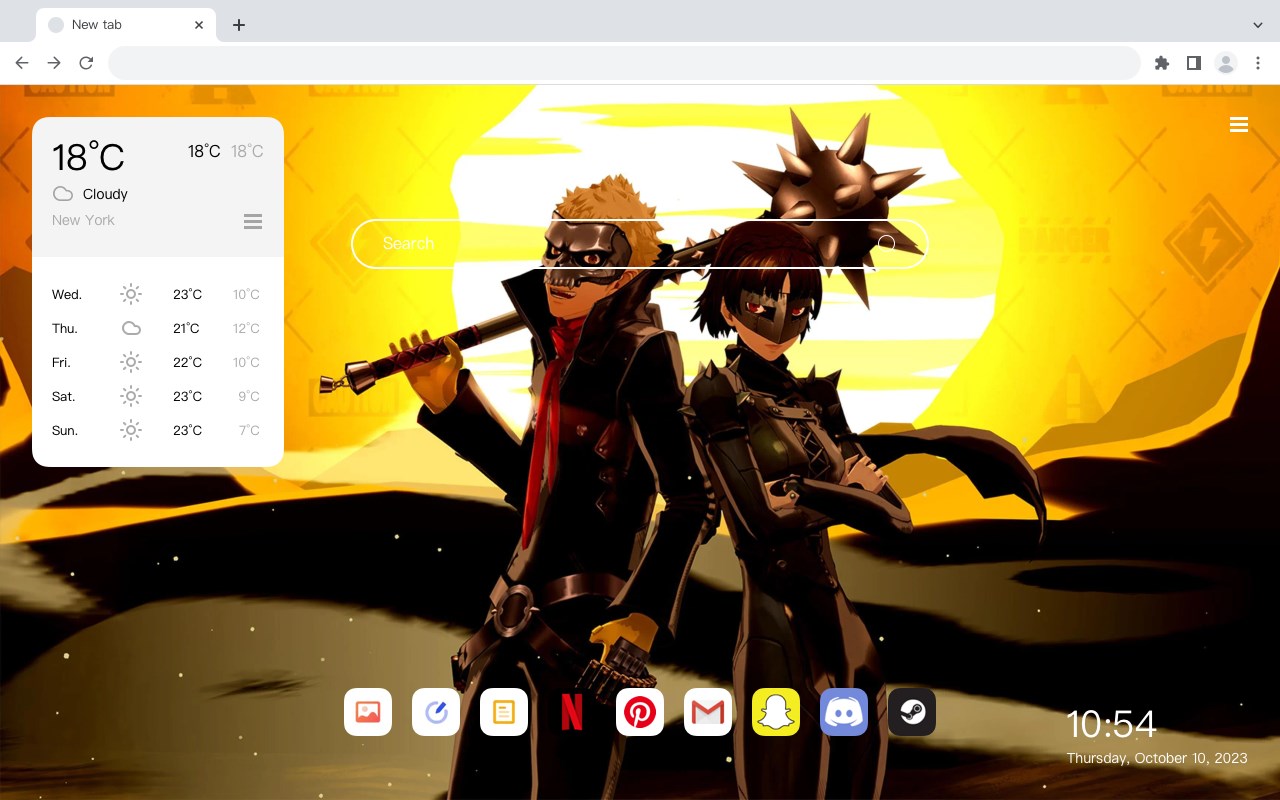Open the Gmail shortcut
This screenshot has width=1280, height=800.
(708, 712)
